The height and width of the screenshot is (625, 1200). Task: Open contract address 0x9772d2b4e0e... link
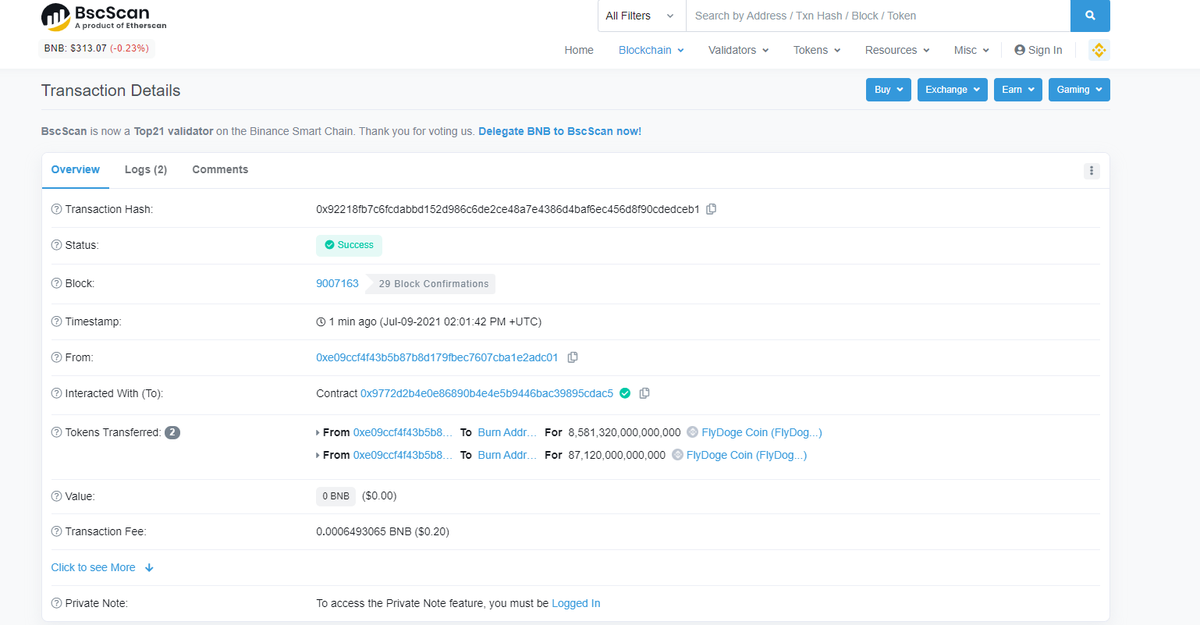pyautogui.click(x=487, y=394)
